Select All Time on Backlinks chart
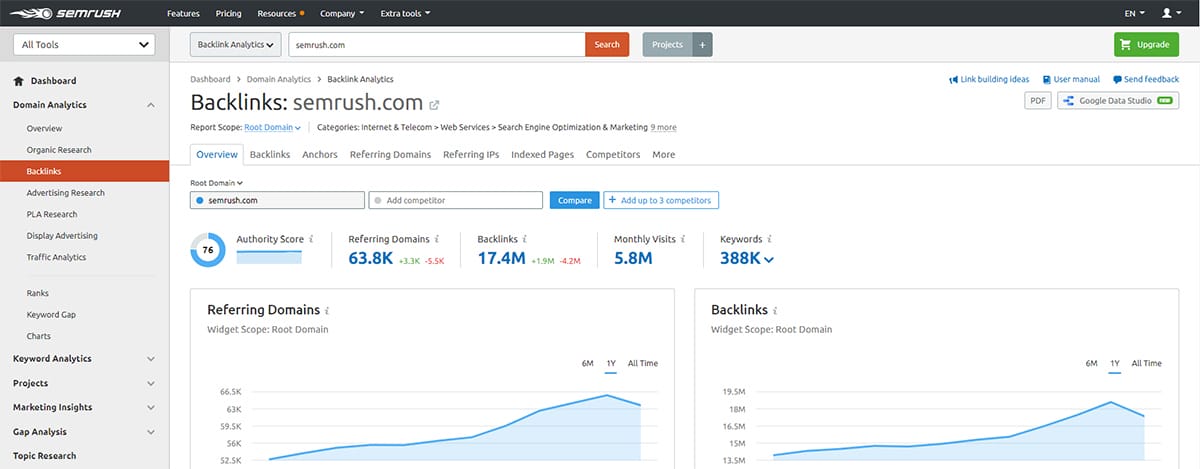The image size is (1200, 469). point(1146,363)
